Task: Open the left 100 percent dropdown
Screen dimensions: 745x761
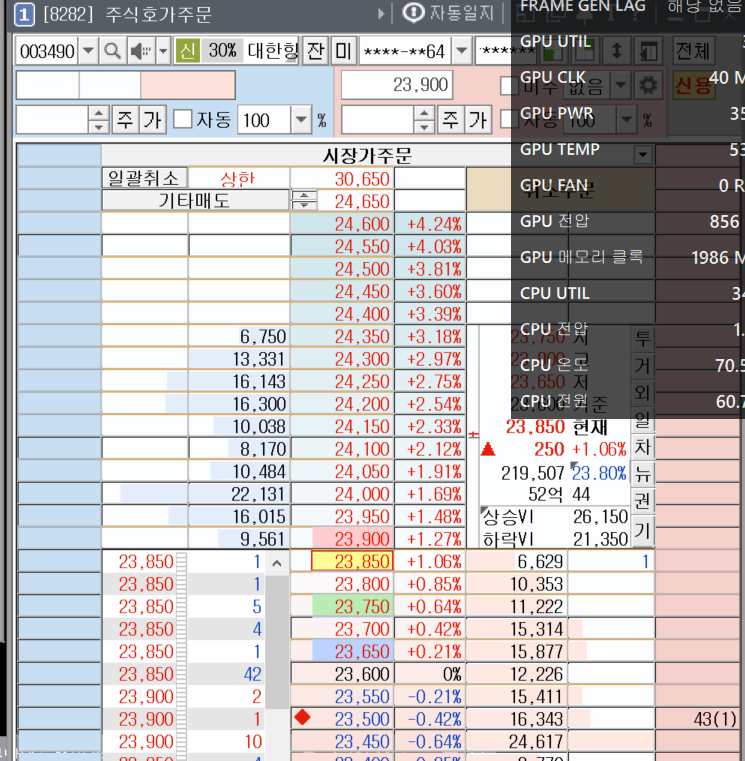Action: point(301,120)
